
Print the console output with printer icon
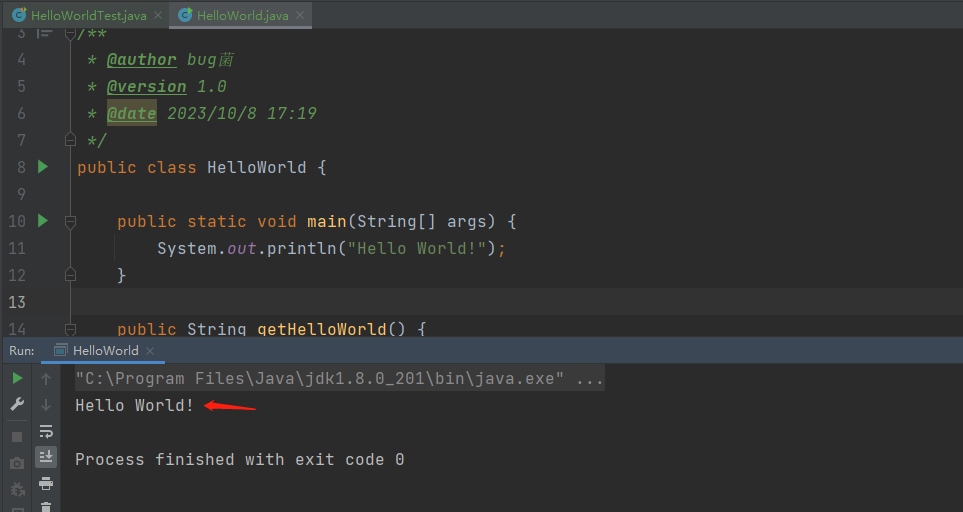click(x=46, y=483)
